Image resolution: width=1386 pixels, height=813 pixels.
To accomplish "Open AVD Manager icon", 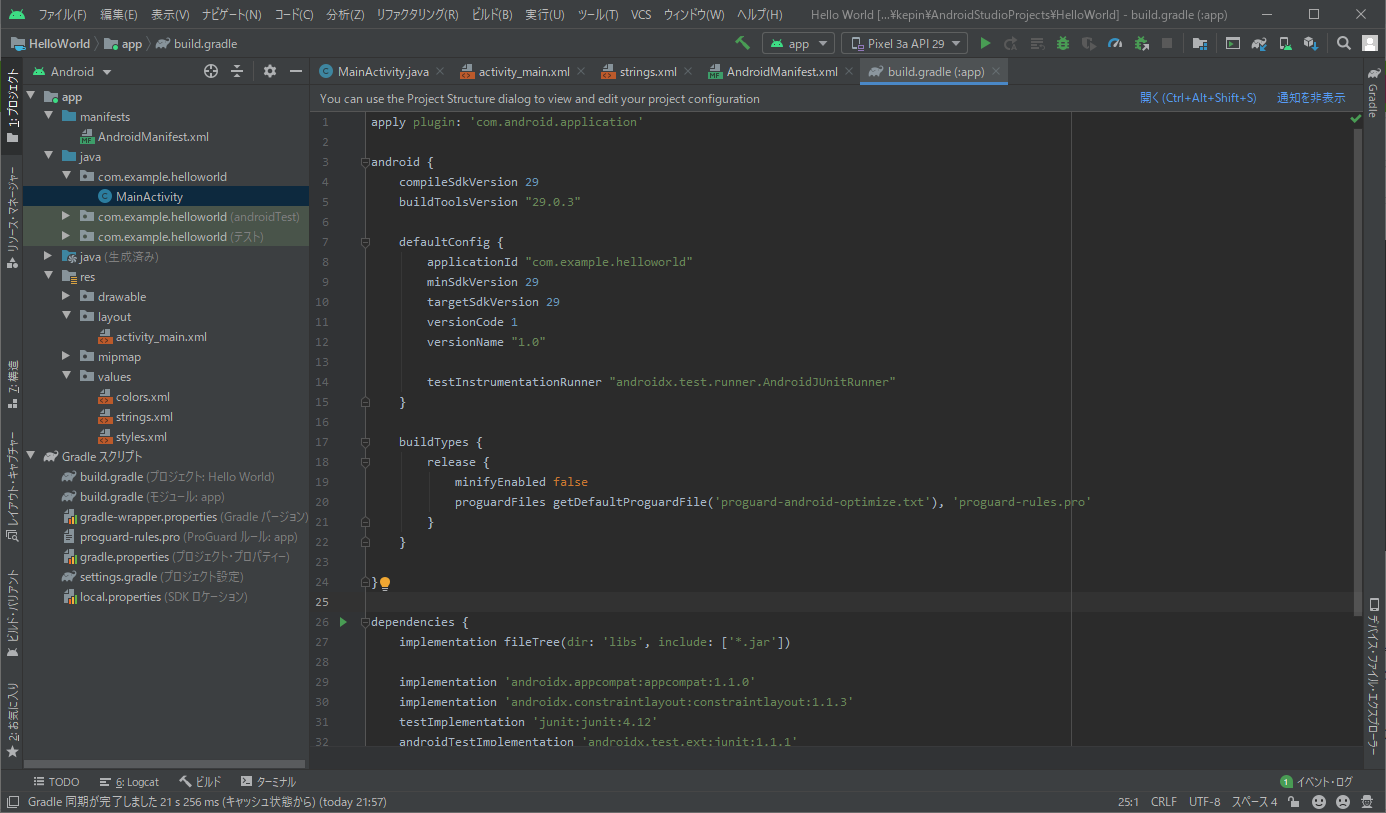I will point(1285,43).
